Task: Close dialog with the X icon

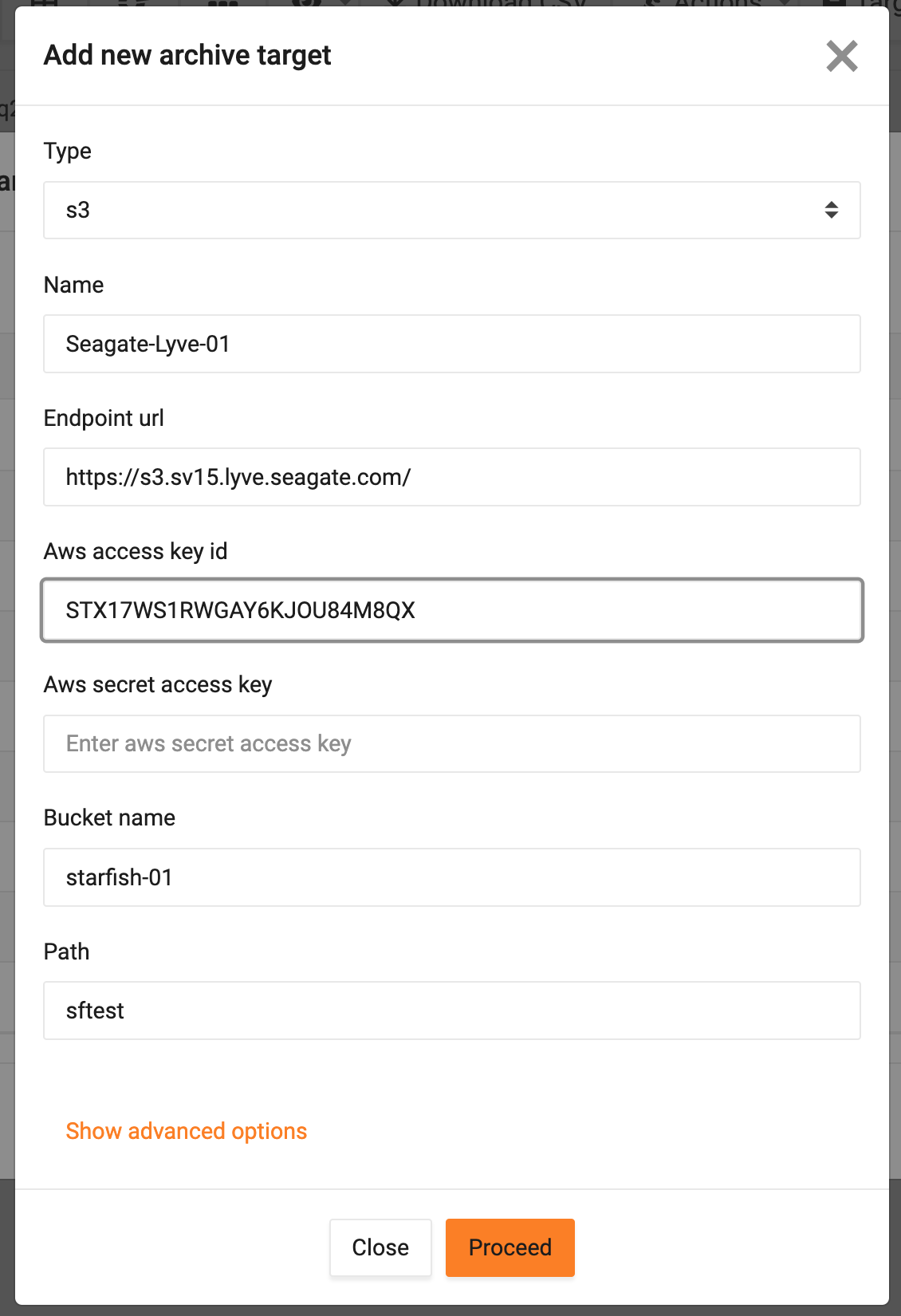Action: [841, 56]
